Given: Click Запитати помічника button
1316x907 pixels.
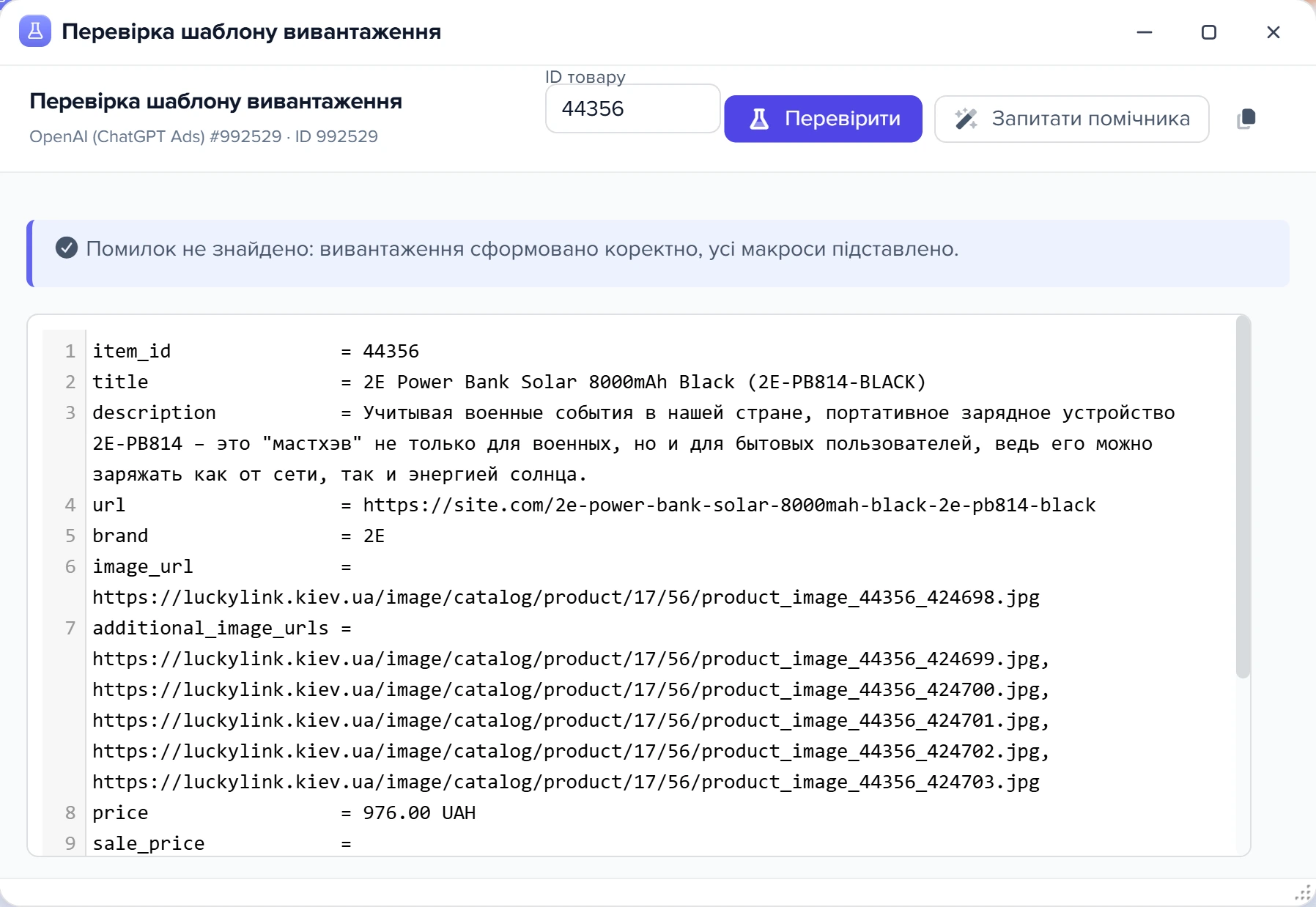Looking at the screenshot, I should click(1071, 119).
